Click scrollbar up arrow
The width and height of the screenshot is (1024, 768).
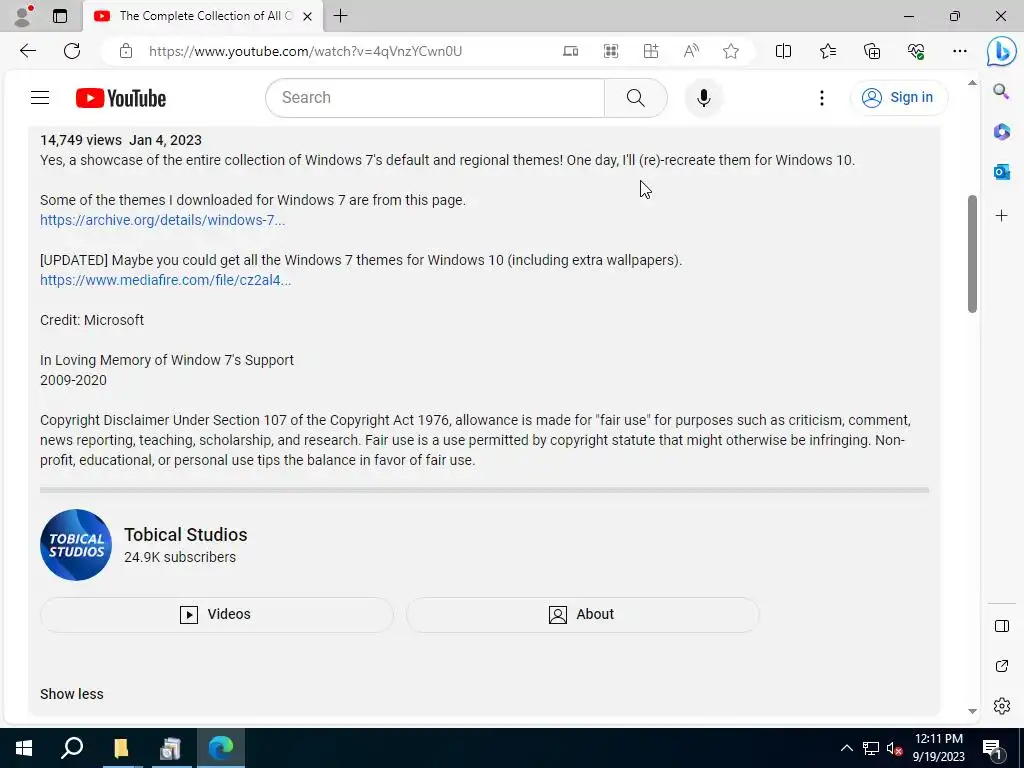972,83
